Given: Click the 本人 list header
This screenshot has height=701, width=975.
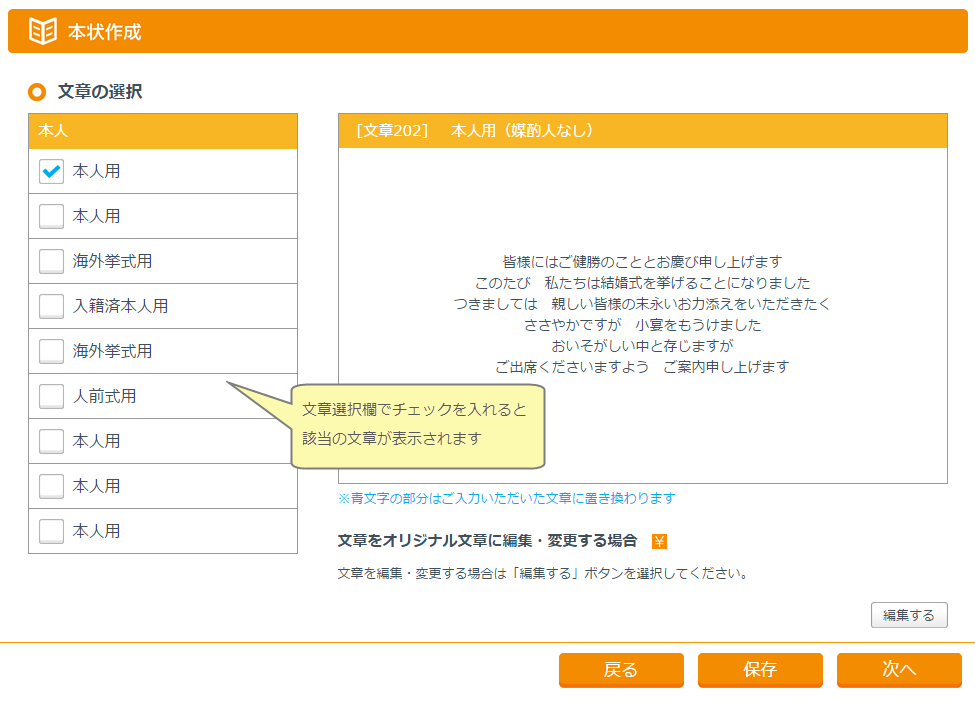Looking at the screenshot, I should [163, 131].
